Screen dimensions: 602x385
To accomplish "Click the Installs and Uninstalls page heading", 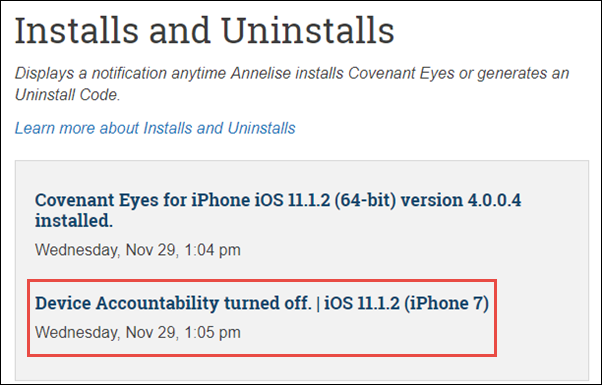I will (205, 30).
